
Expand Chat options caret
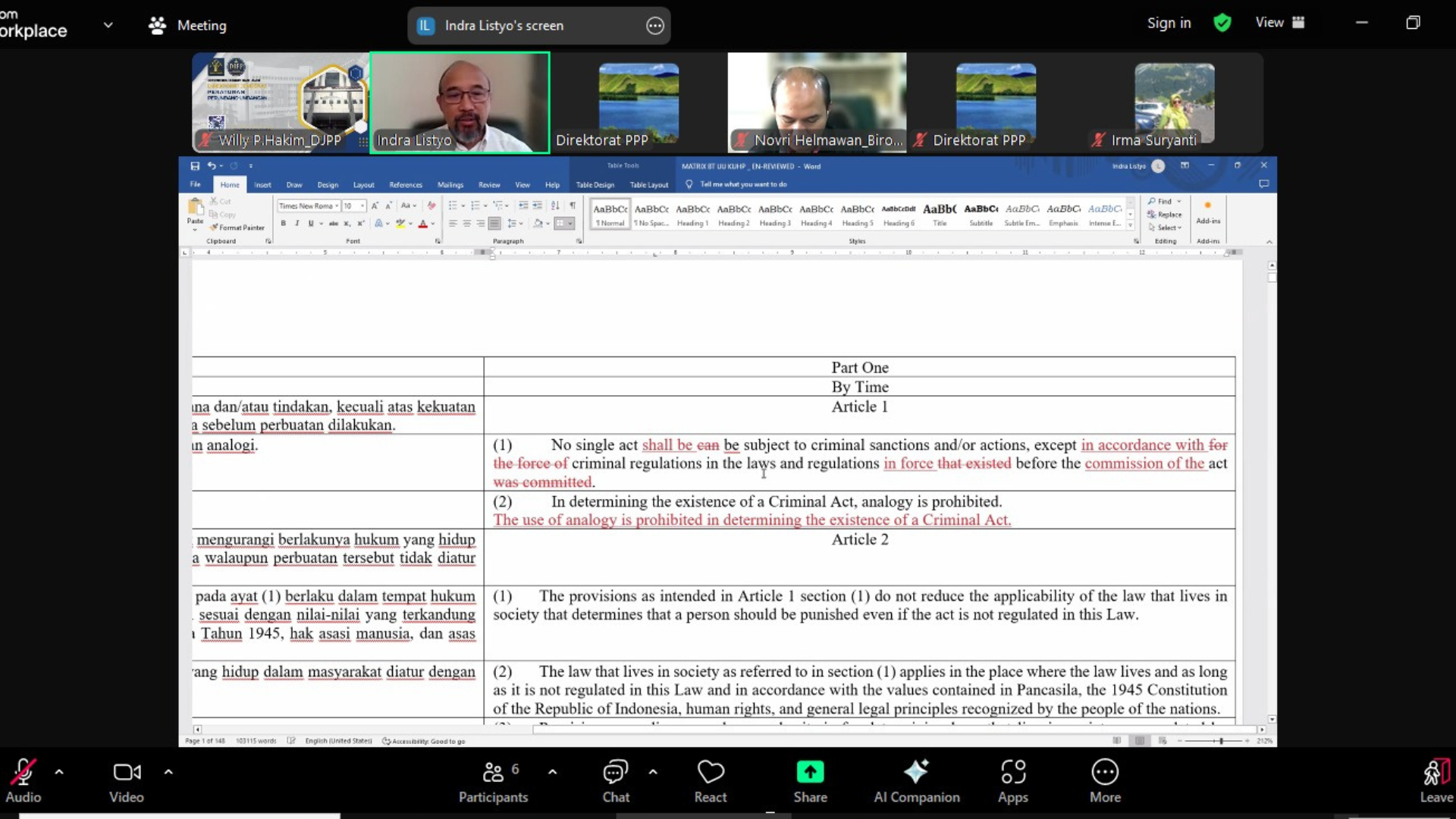(x=653, y=772)
